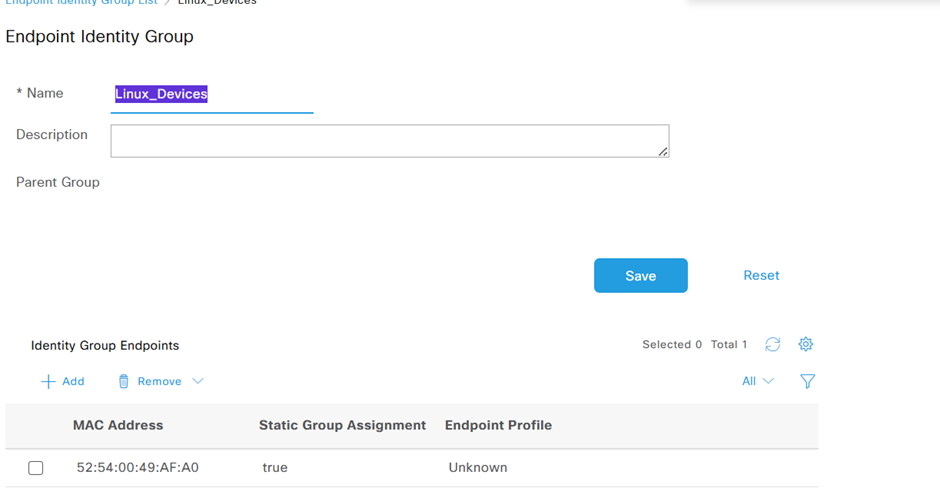
Task: Click the Unknown endpoint profile cell
Action: coord(478,467)
